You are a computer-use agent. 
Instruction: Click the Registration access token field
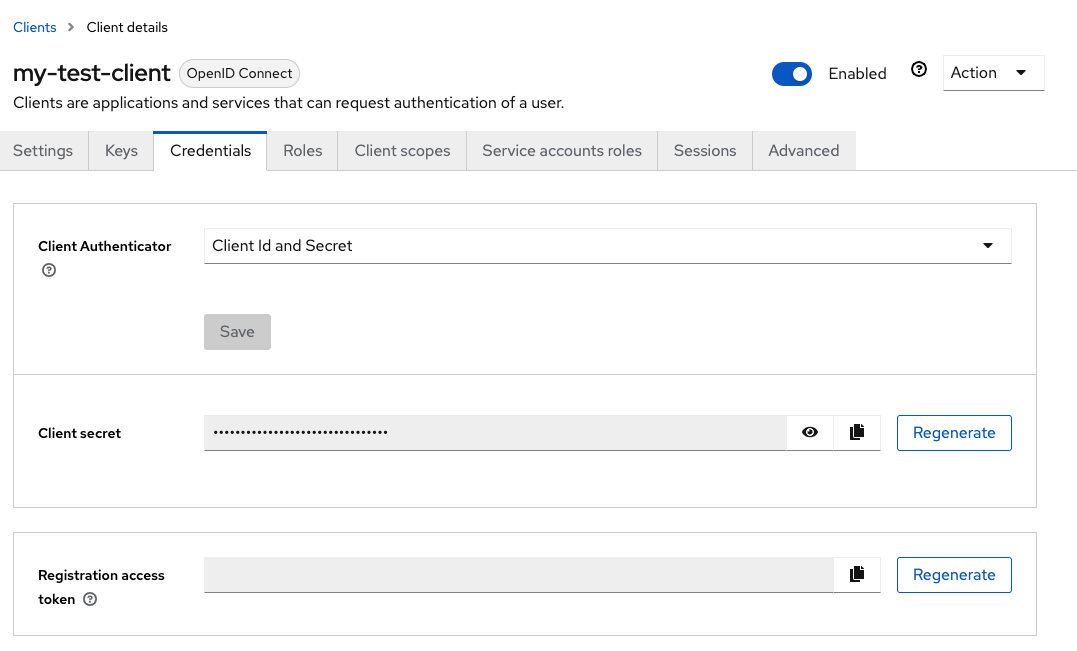(519, 575)
